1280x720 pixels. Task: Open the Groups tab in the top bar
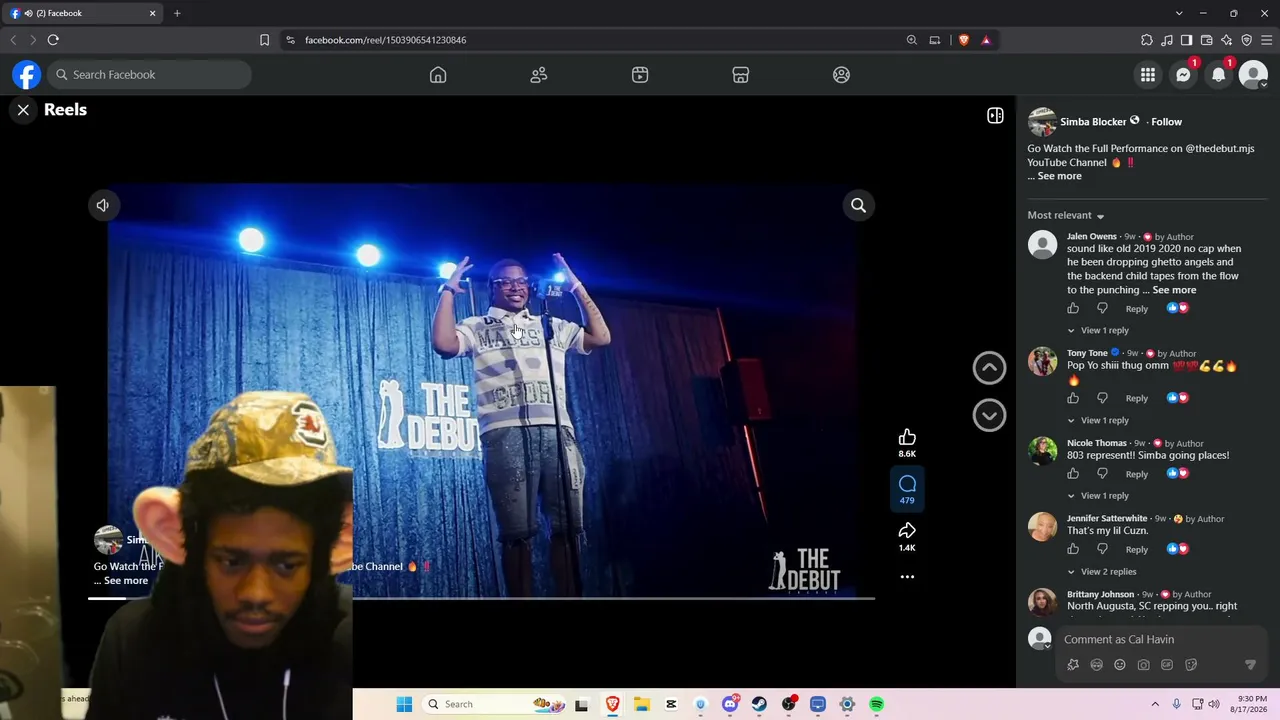pyautogui.click(x=841, y=75)
